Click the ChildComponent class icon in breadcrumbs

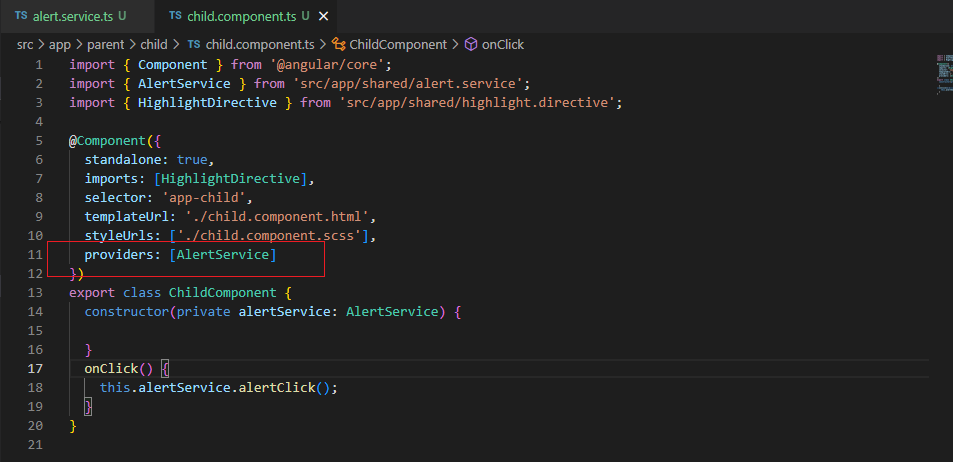point(338,44)
